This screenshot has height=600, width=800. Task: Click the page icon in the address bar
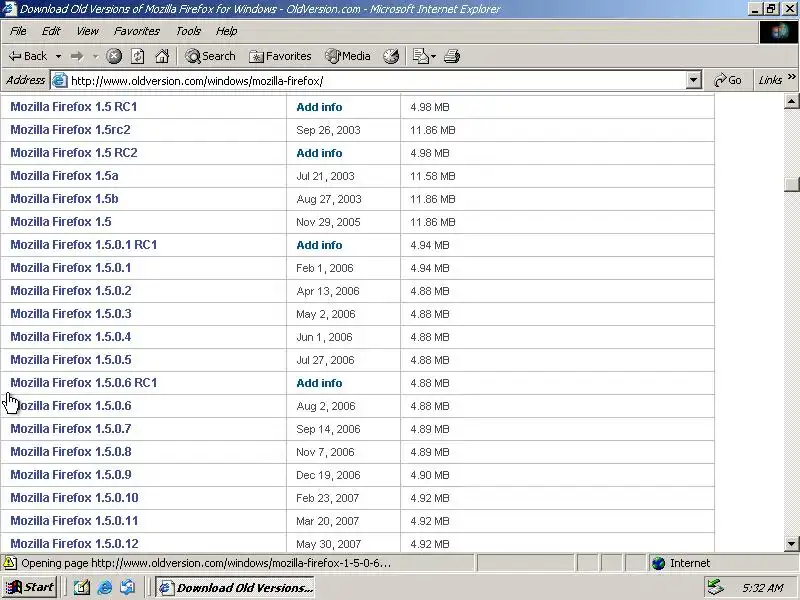click(60, 81)
